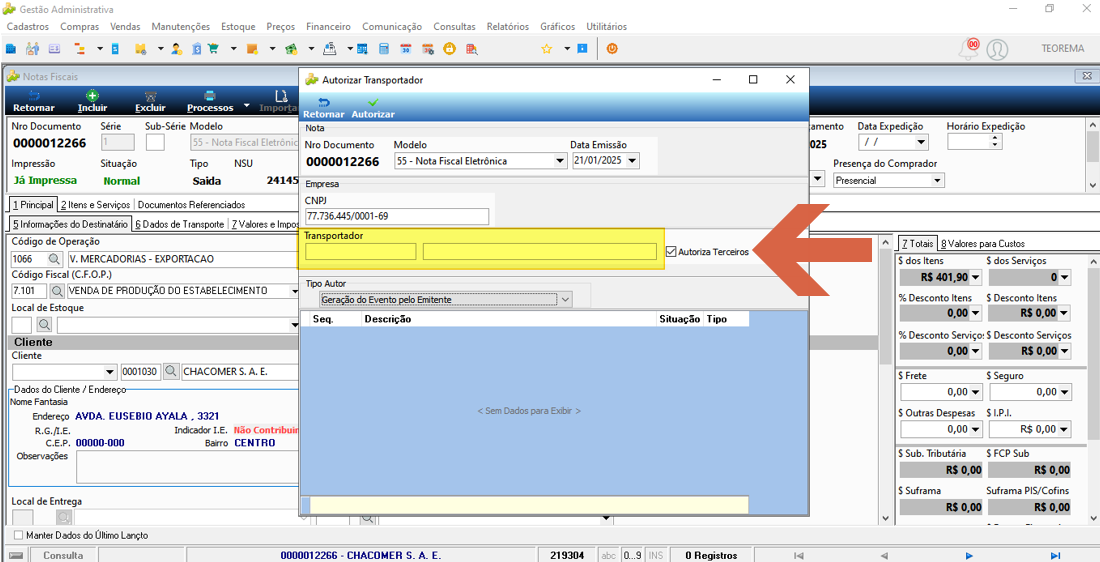Open the people/clients icon in main toolbar

point(32,49)
